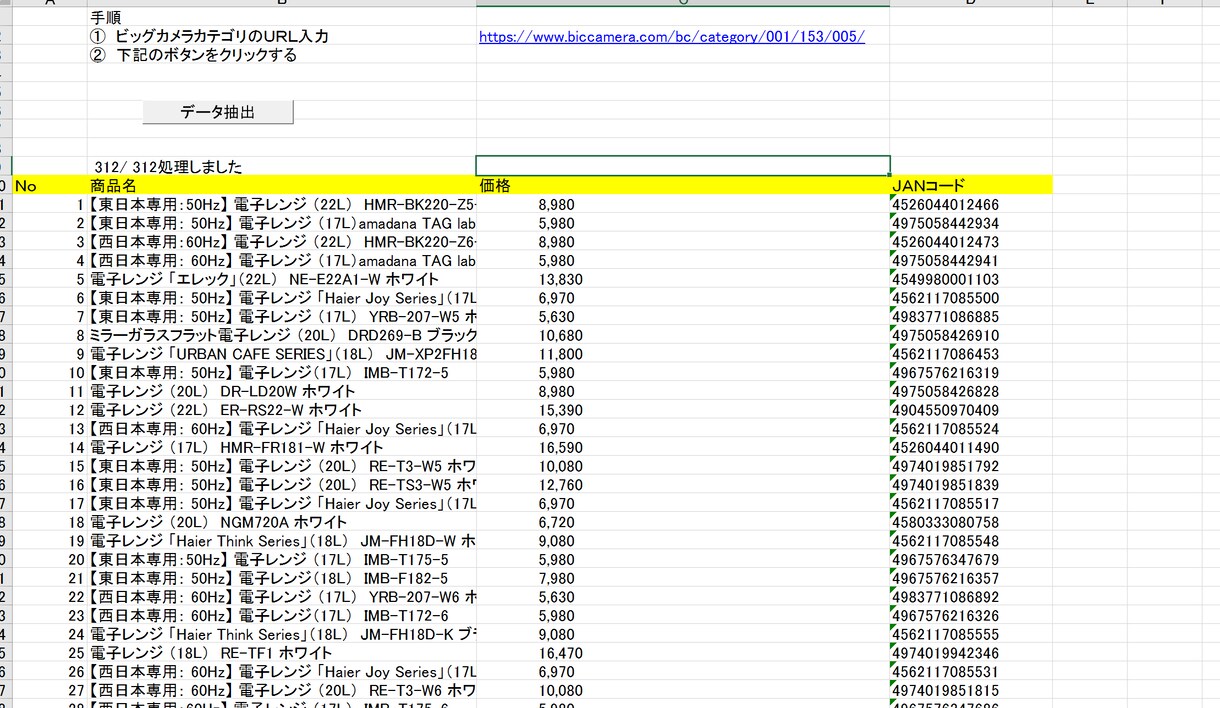The height and width of the screenshot is (708, 1220).
Task: Select JAN code 4983771086892
Action: coord(971,597)
